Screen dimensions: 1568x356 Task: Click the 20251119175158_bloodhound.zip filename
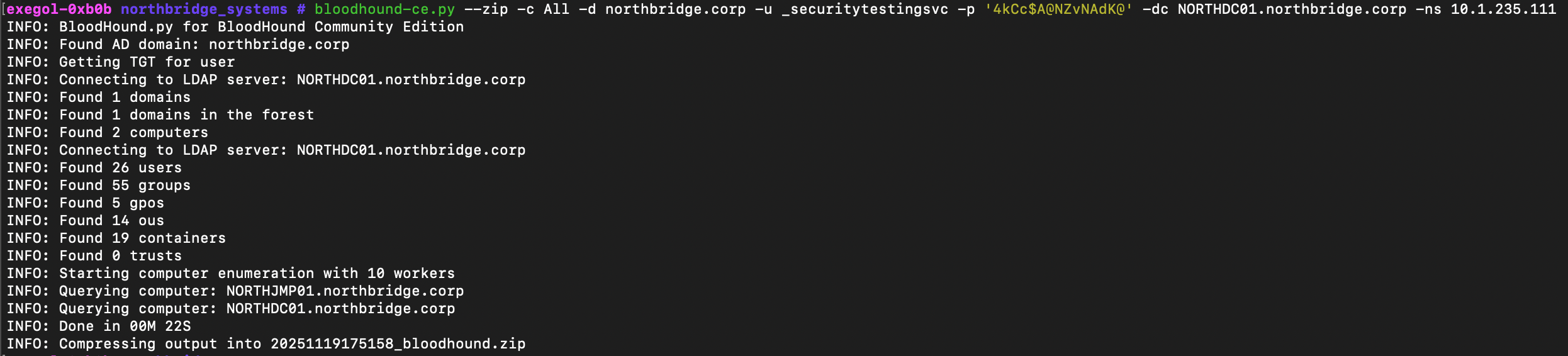tap(398, 344)
